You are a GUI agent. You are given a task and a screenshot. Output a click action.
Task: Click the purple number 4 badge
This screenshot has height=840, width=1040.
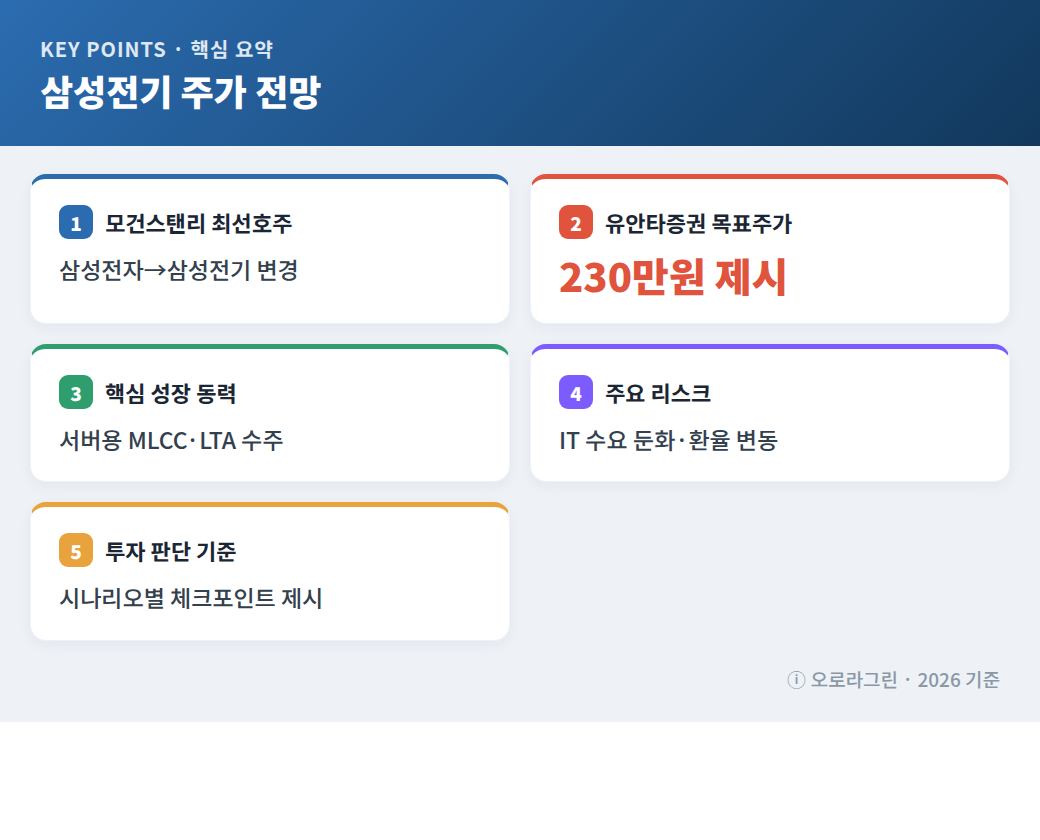click(576, 392)
